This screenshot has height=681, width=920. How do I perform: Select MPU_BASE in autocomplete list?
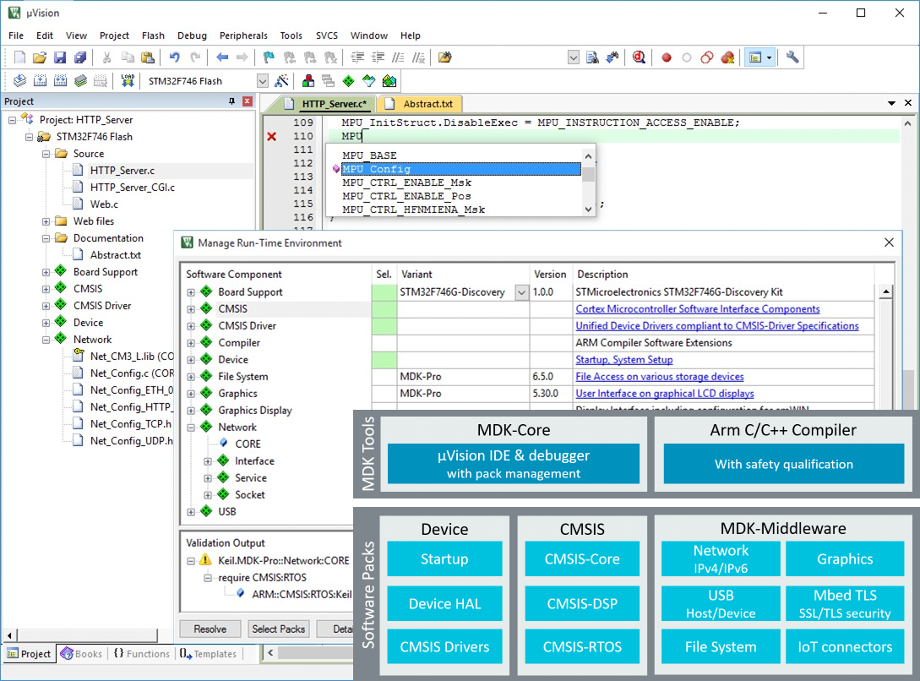(x=369, y=156)
